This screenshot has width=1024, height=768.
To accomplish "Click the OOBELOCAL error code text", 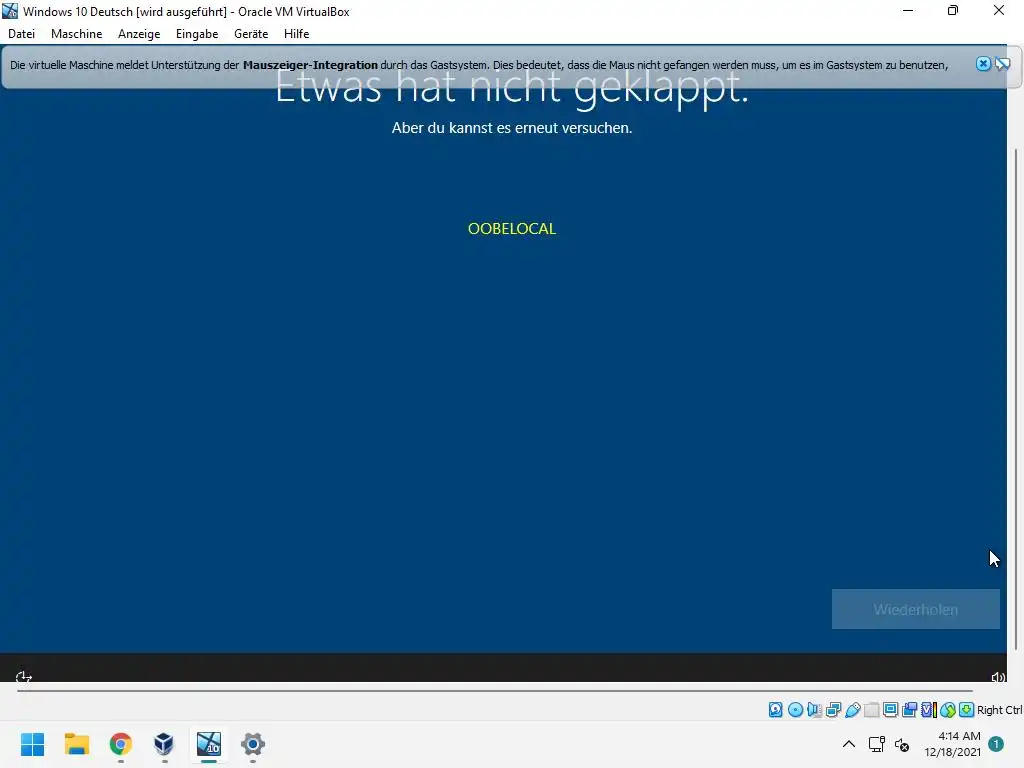I will click(512, 229).
